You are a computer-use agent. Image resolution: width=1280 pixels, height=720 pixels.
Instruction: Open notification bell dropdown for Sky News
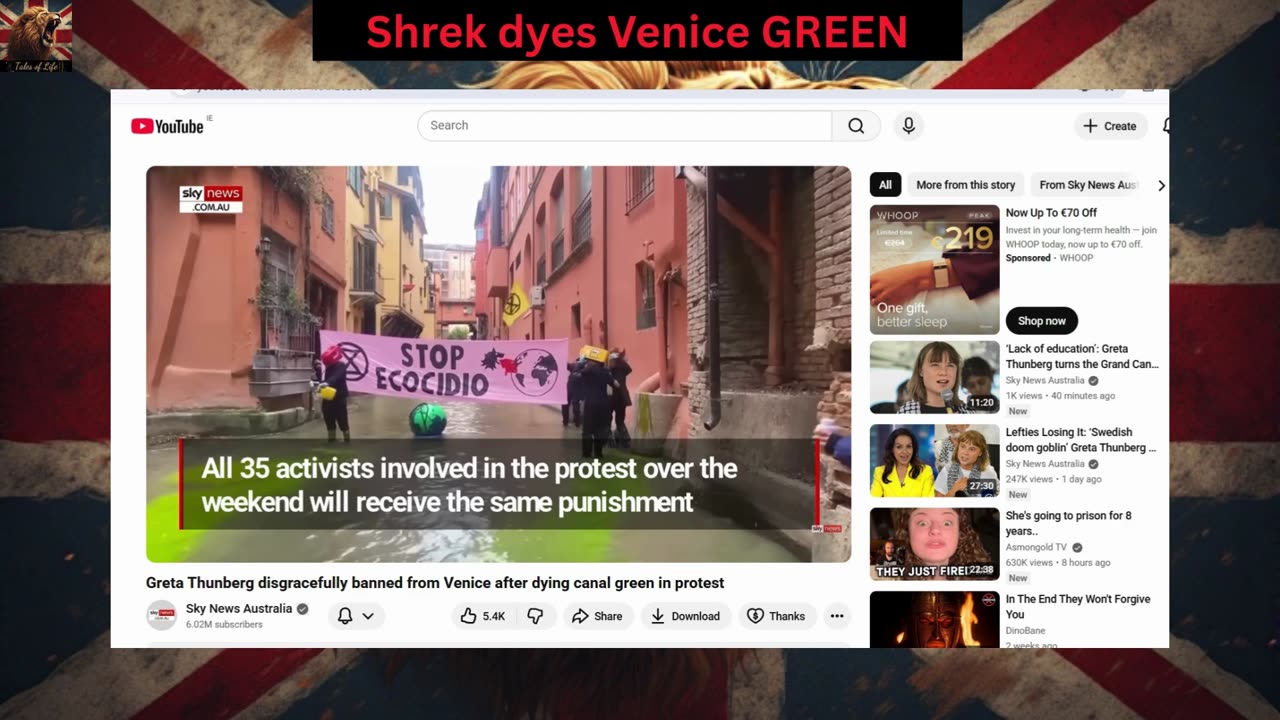pyautogui.click(x=356, y=616)
